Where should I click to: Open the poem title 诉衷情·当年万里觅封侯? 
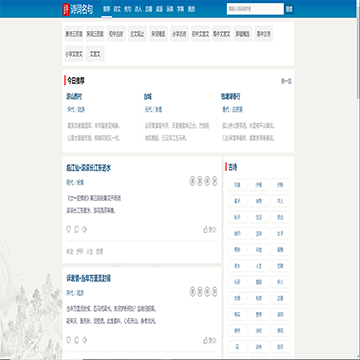tap(88, 279)
